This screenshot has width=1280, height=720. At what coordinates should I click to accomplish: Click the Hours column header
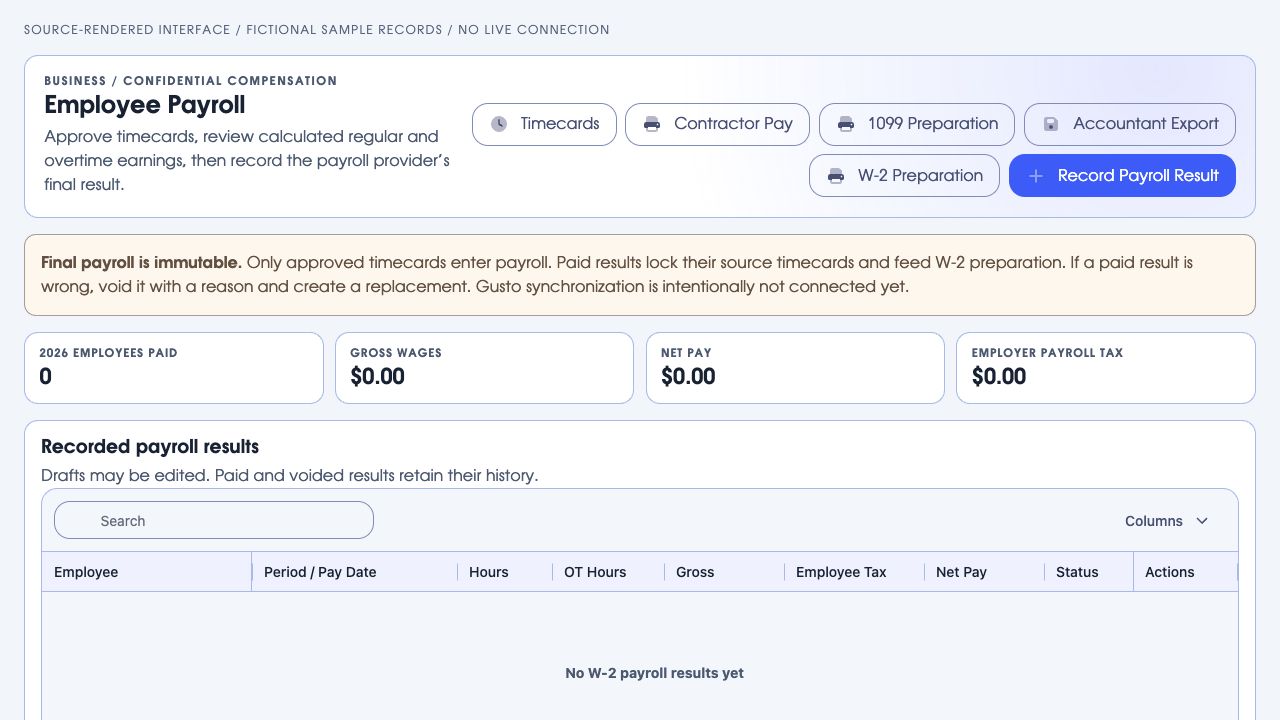[504, 572]
